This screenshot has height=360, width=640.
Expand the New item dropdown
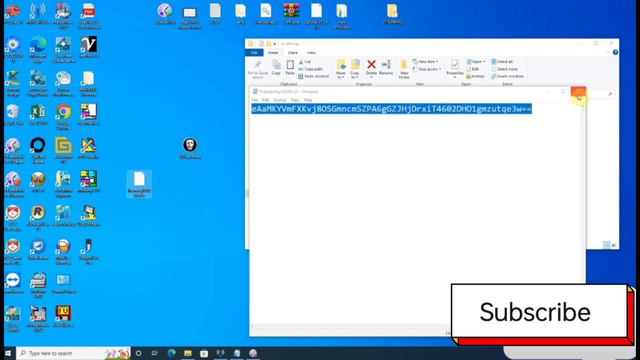[x=426, y=62]
